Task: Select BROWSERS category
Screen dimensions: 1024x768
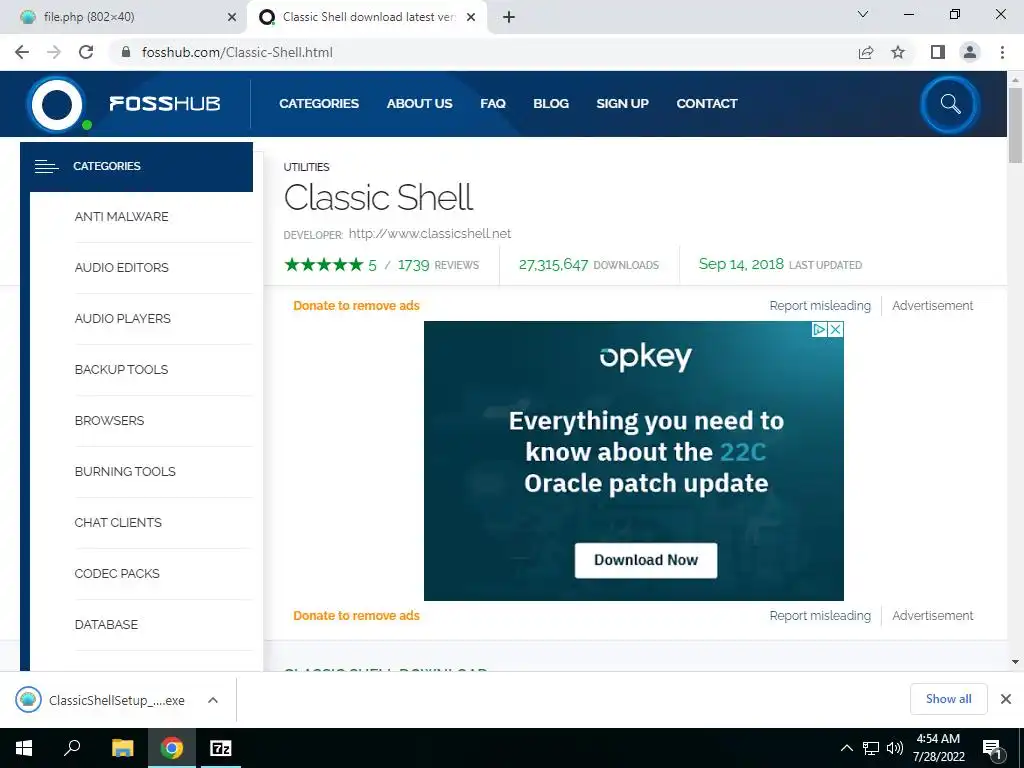Action: pyautogui.click(x=109, y=421)
